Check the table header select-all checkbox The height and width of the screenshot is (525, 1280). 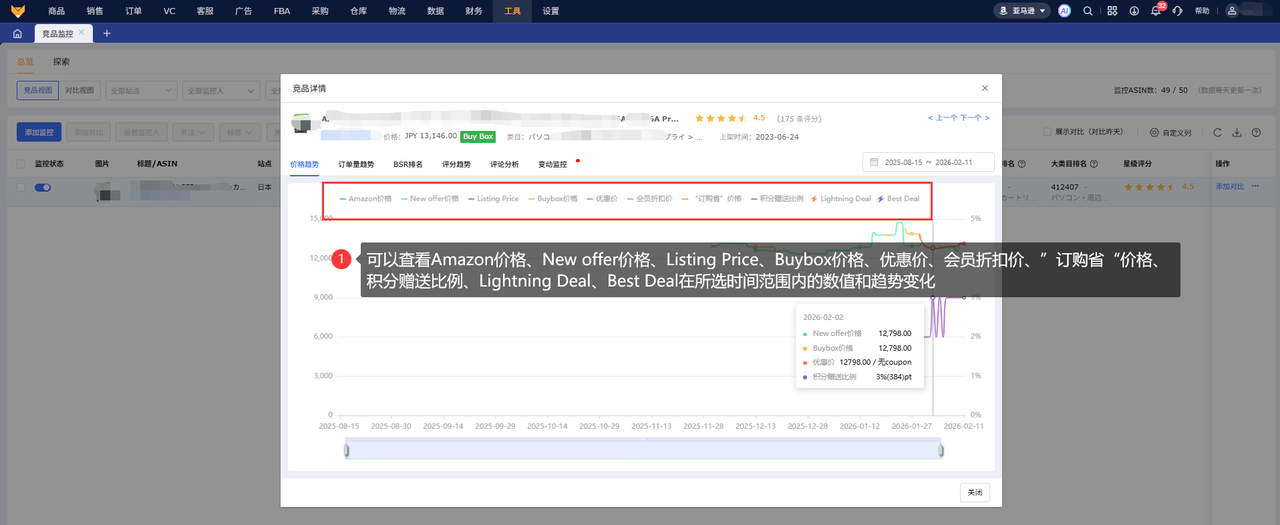[x=21, y=163]
